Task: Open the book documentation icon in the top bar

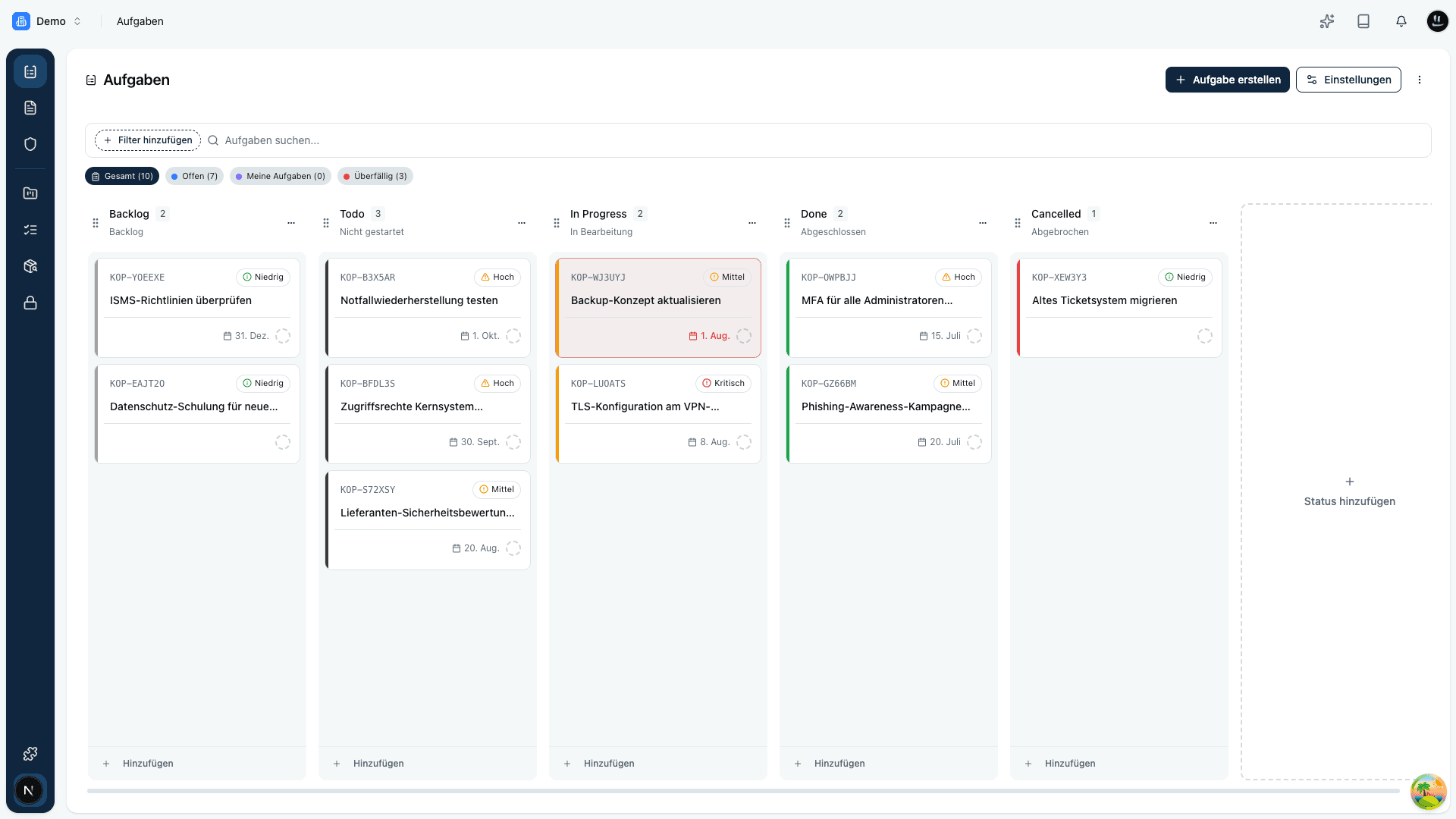Action: pos(1363,21)
